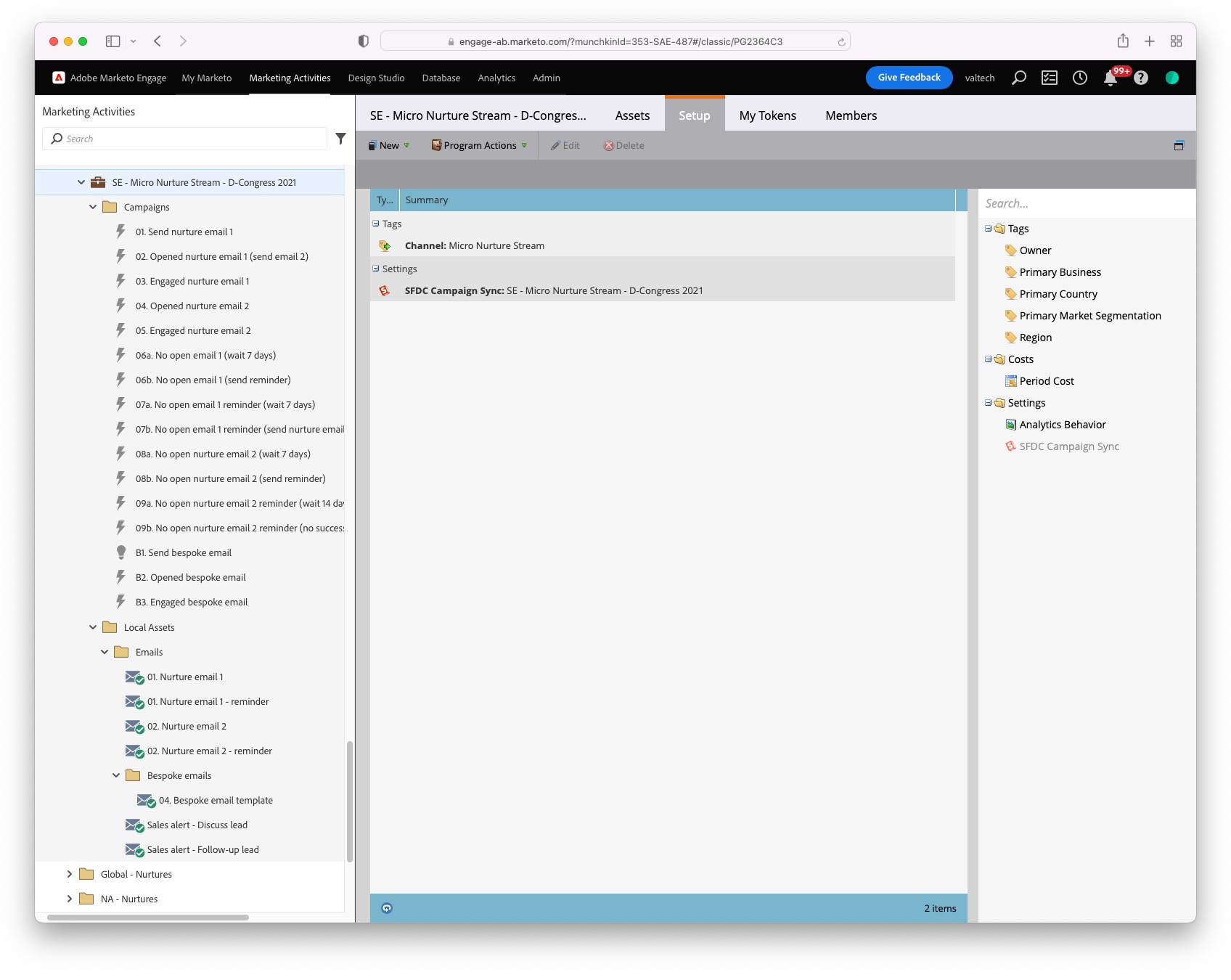Go back in Safari

[158, 41]
